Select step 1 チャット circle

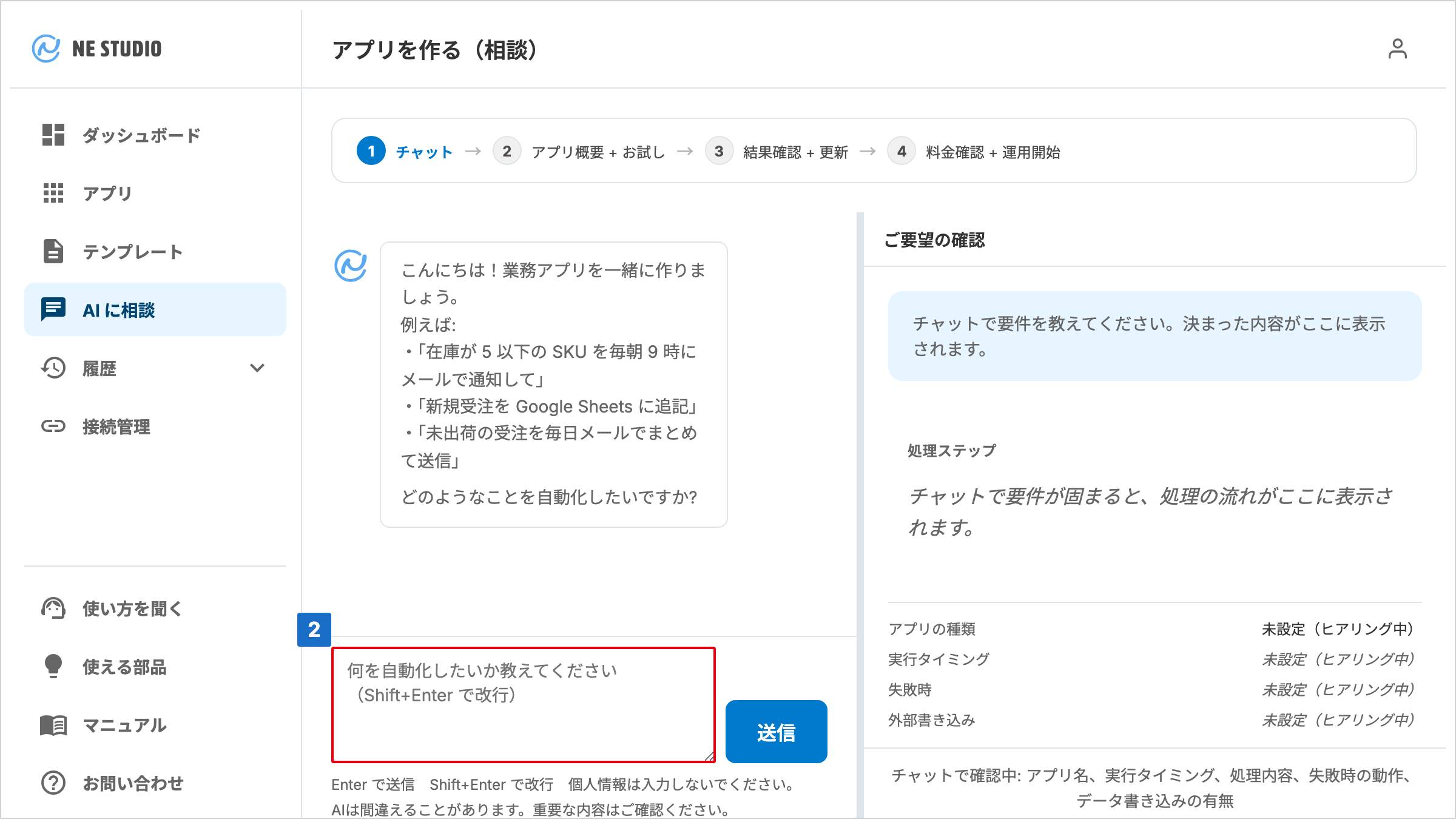(x=371, y=151)
